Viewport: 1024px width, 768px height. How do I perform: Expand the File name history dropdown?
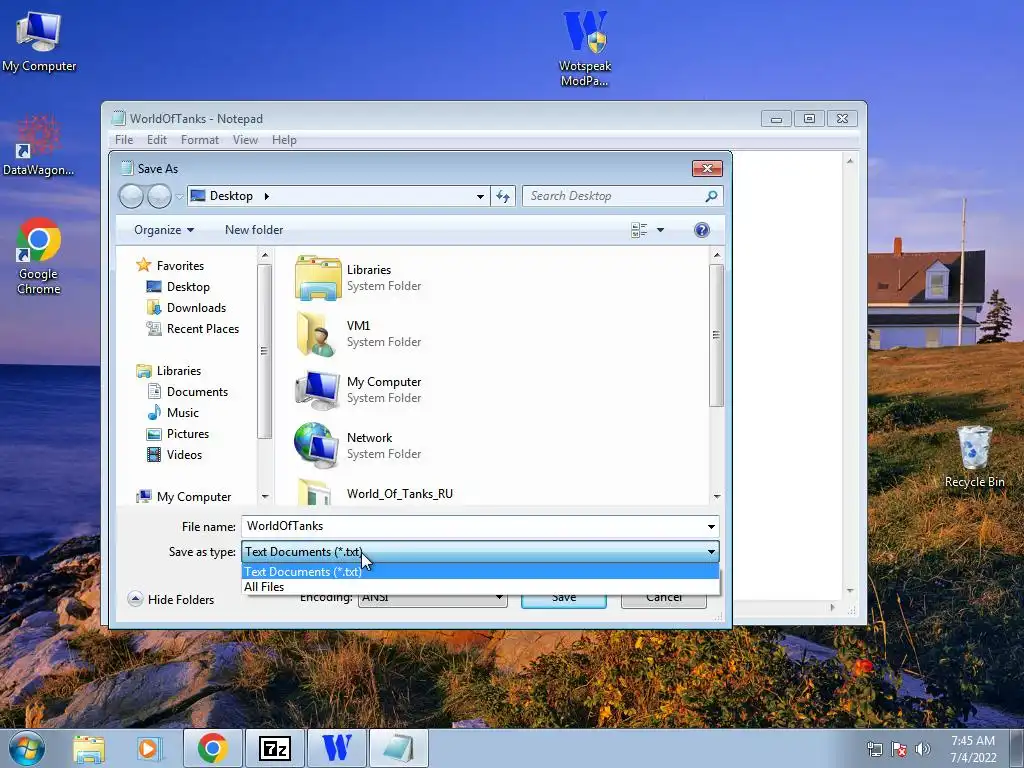(x=711, y=526)
